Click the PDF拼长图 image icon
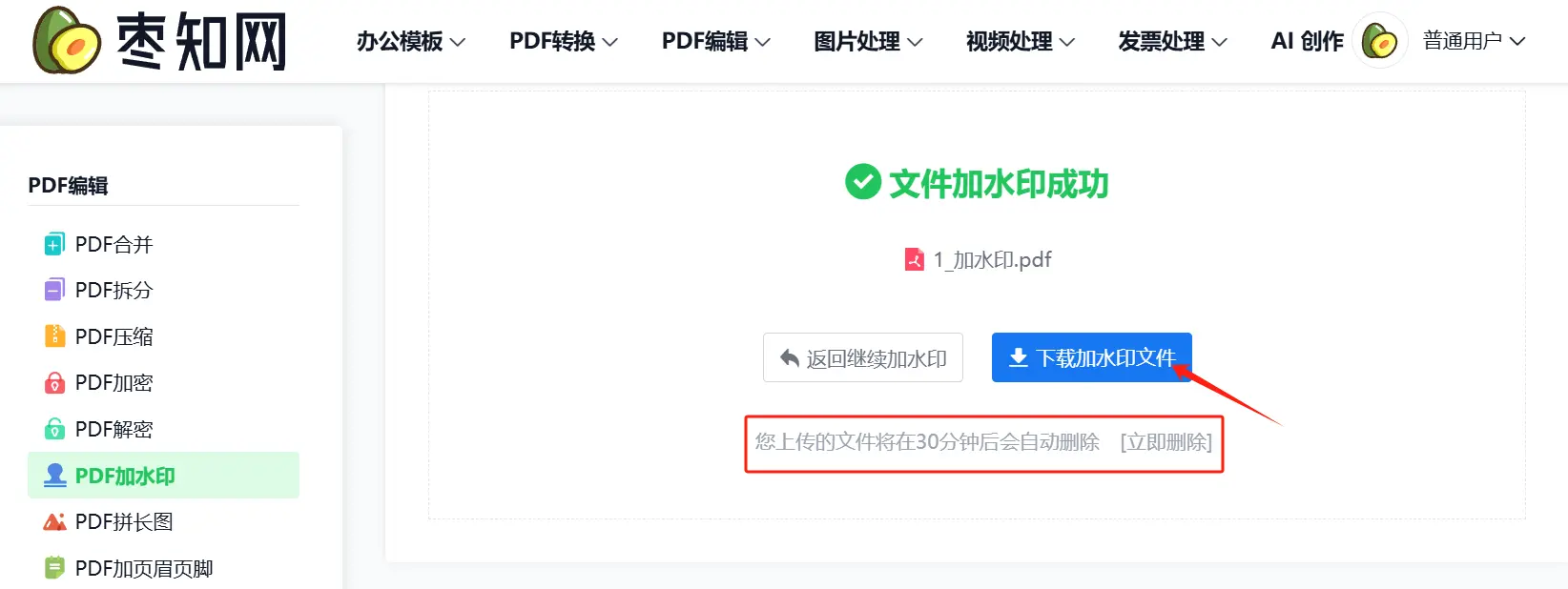Viewport: 1568px width, 589px height. (55, 521)
